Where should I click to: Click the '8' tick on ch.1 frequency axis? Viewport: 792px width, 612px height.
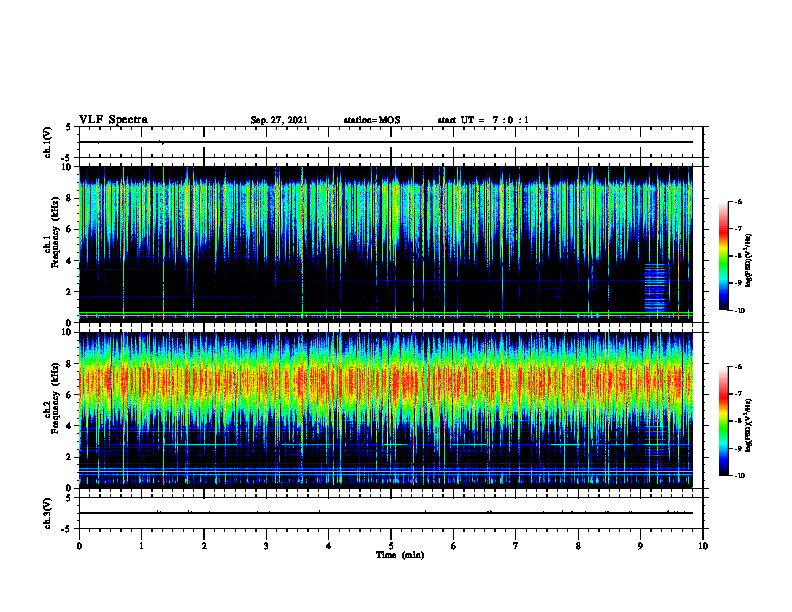click(x=70, y=198)
